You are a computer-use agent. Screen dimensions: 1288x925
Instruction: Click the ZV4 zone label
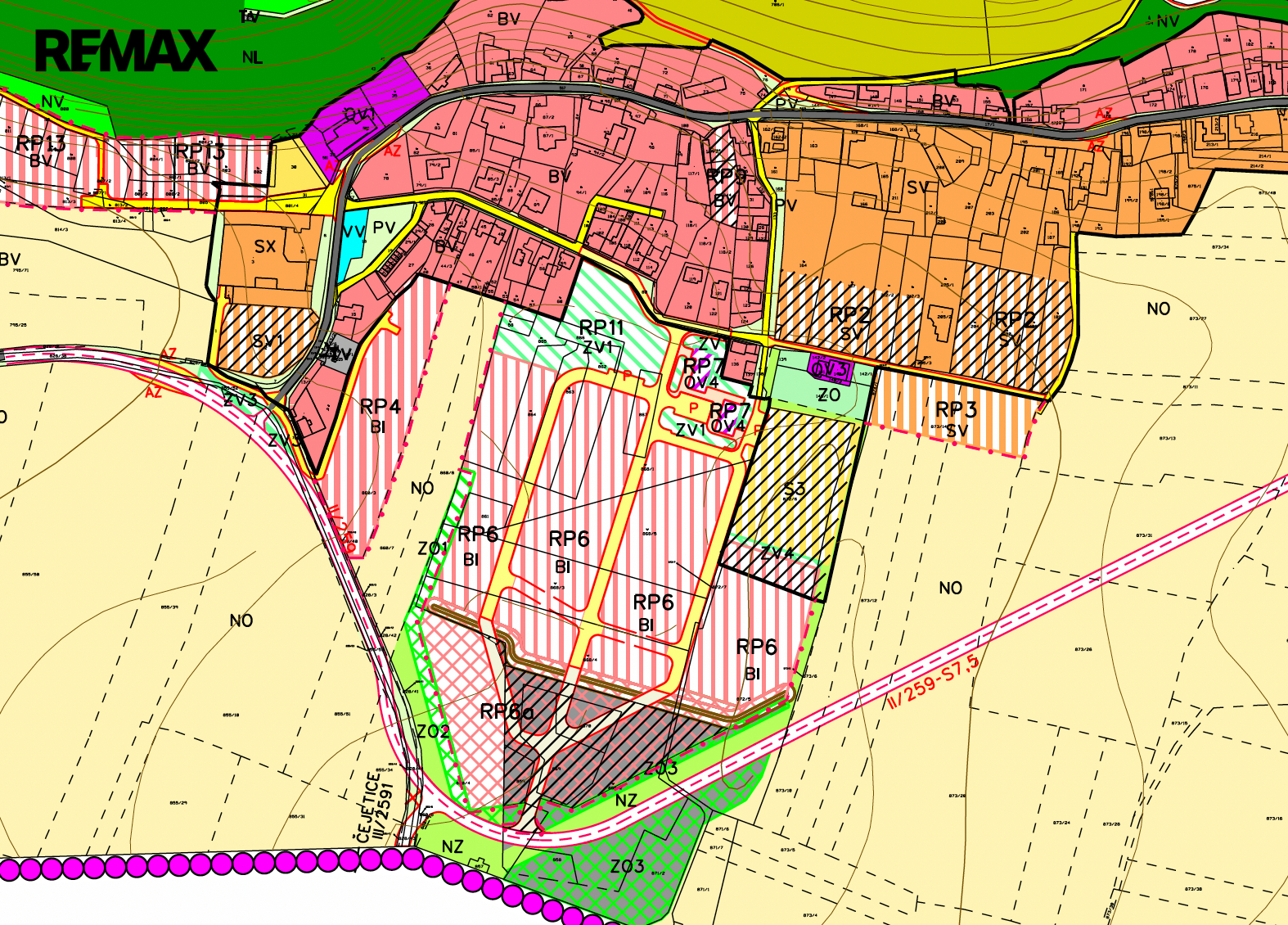point(777,553)
